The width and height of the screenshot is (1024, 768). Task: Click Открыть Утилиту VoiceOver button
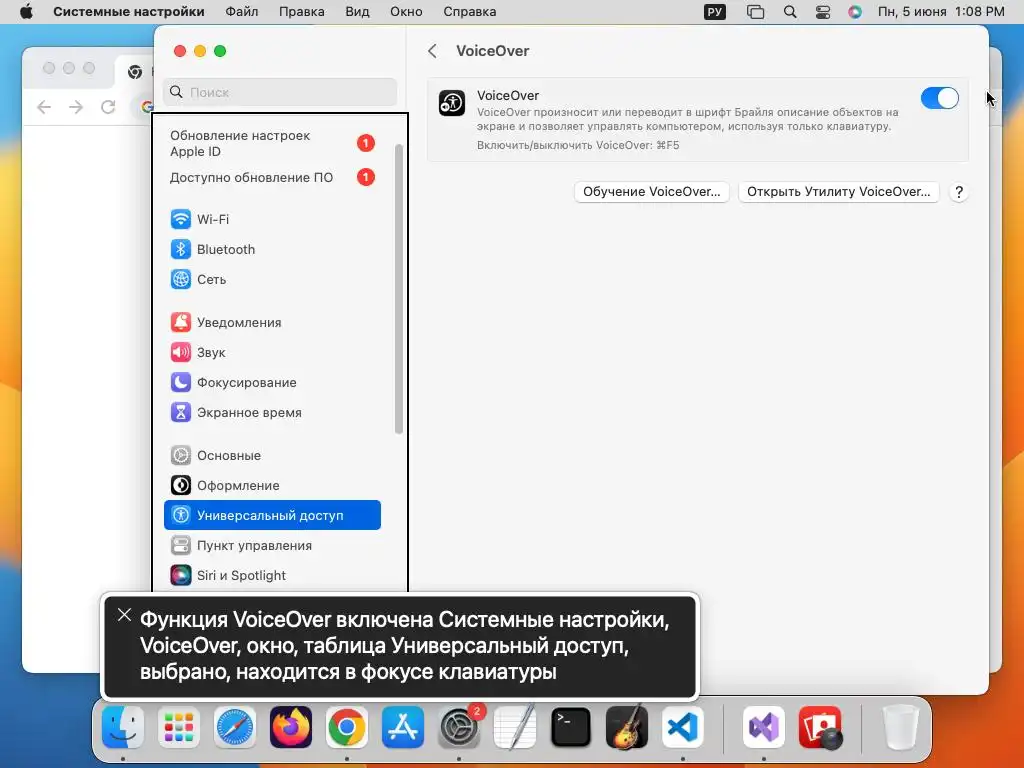point(839,192)
